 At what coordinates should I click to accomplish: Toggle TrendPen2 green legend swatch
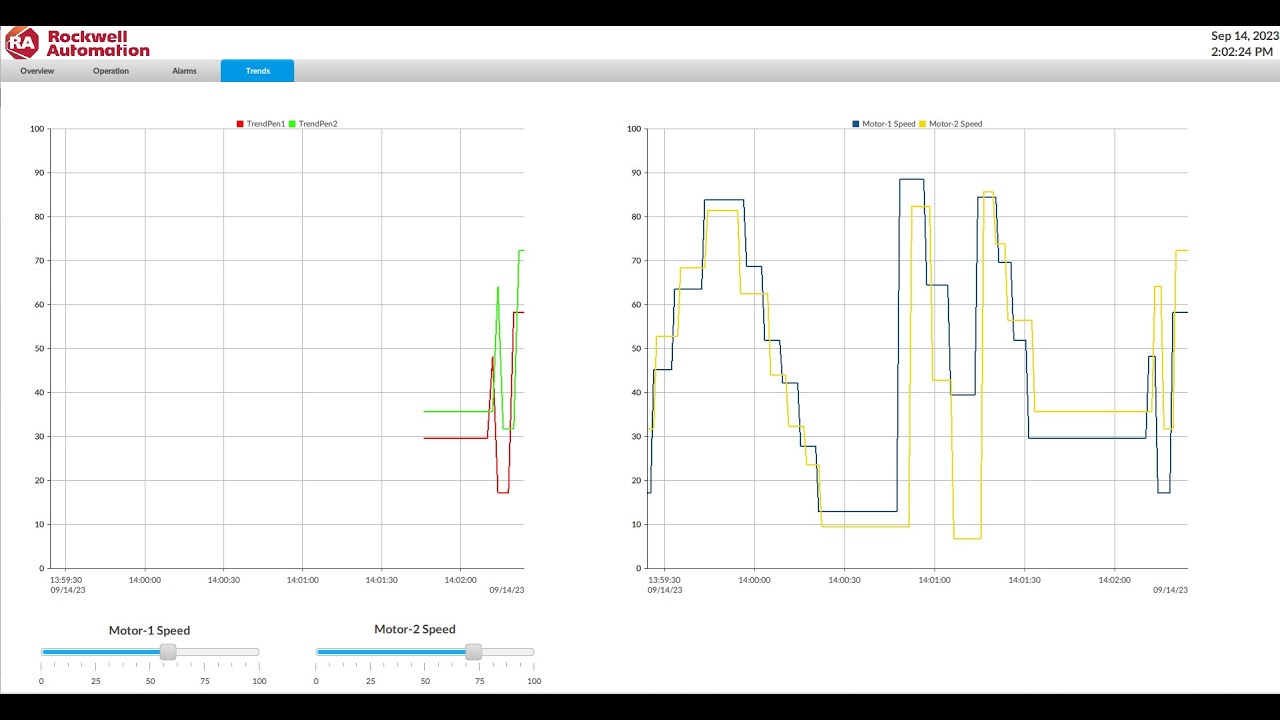[292, 124]
